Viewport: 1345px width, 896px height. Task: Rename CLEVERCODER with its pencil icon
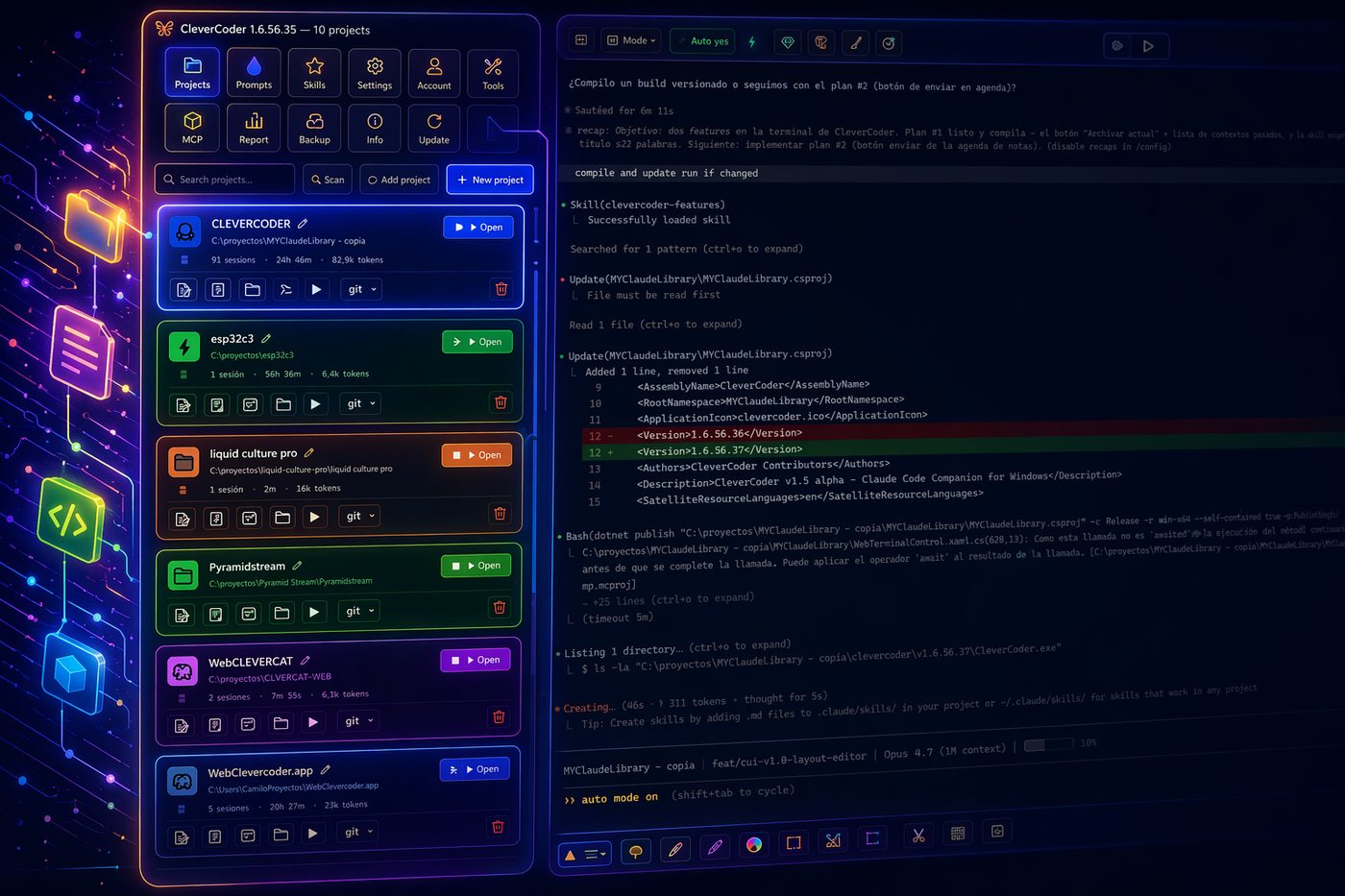pyautogui.click(x=303, y=224)
